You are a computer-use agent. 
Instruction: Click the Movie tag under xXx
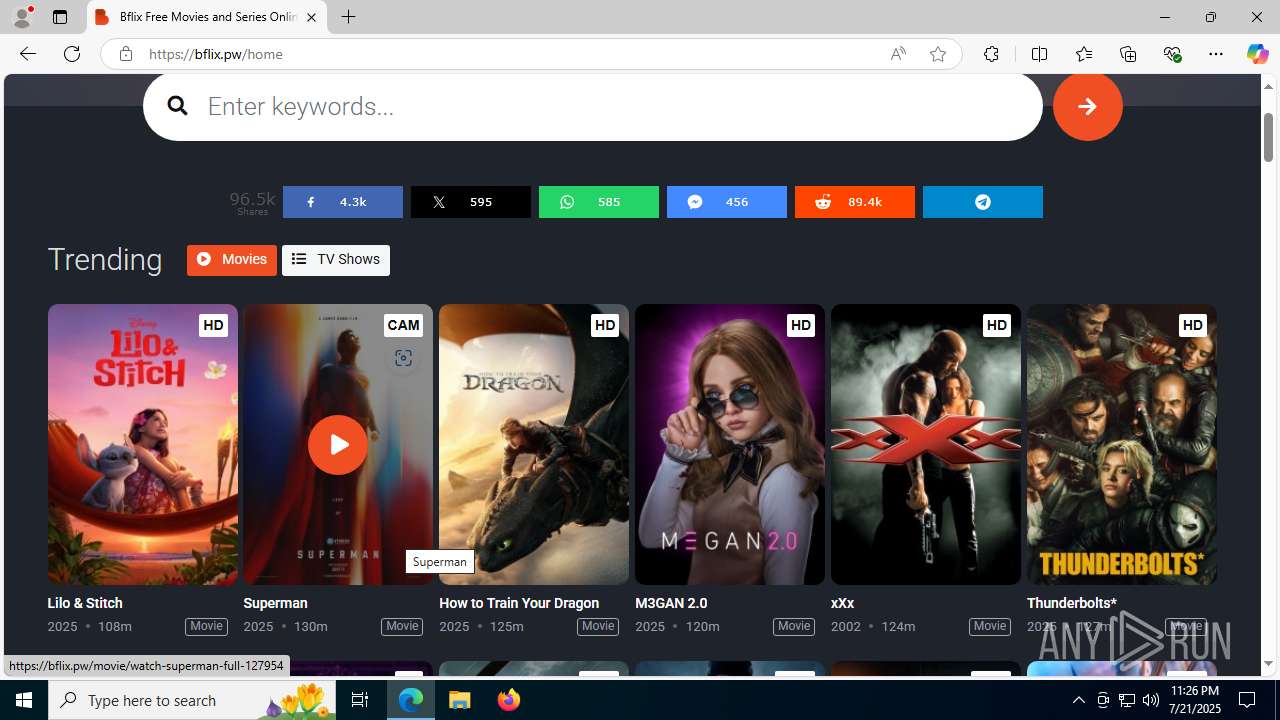pyautogui.click(x=990, y=626)
